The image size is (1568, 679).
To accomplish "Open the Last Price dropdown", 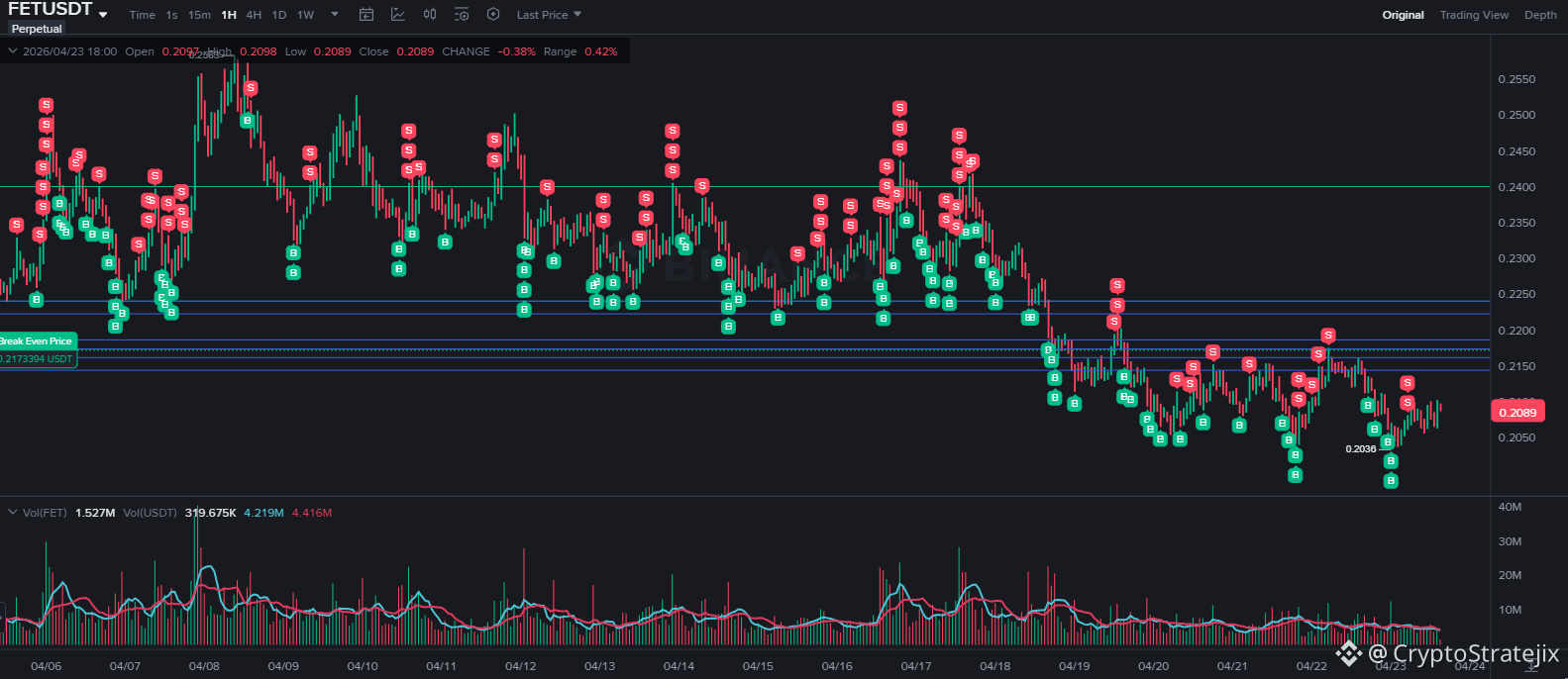I will [x=549, y=15].
